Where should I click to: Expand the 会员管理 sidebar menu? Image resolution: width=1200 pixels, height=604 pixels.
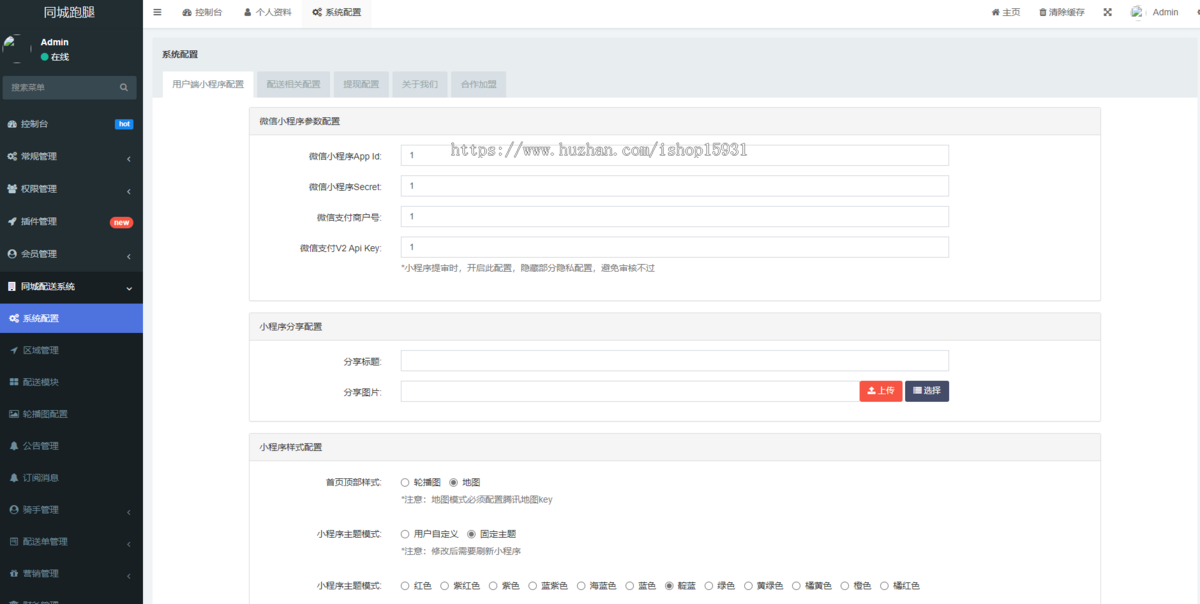point(71,254)
